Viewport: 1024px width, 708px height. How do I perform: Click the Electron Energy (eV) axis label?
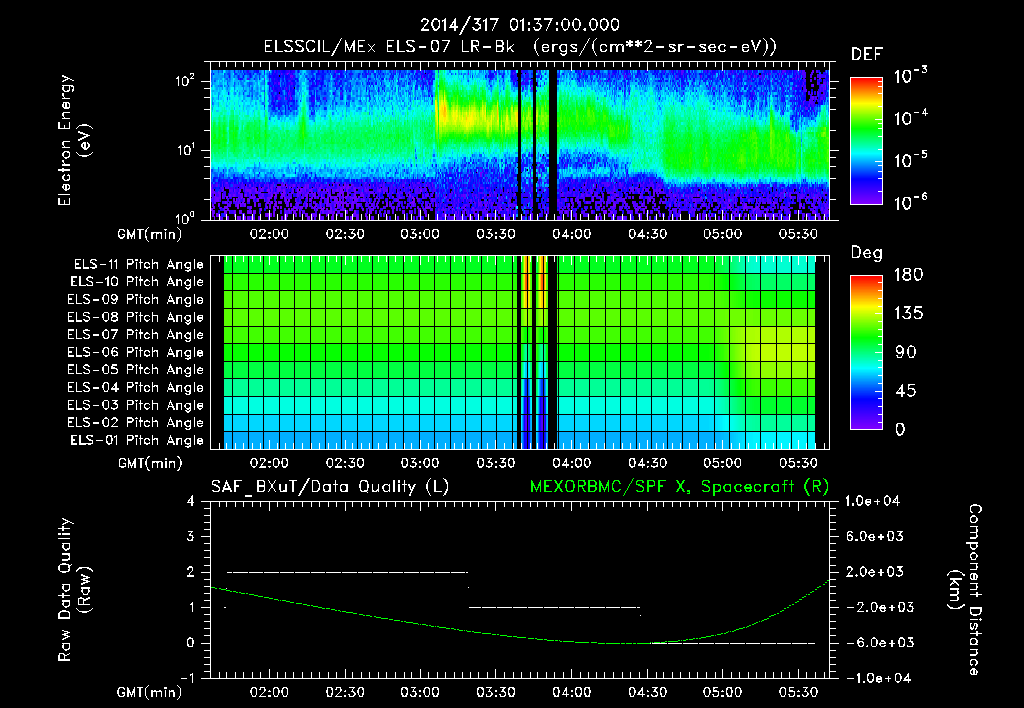74,140
